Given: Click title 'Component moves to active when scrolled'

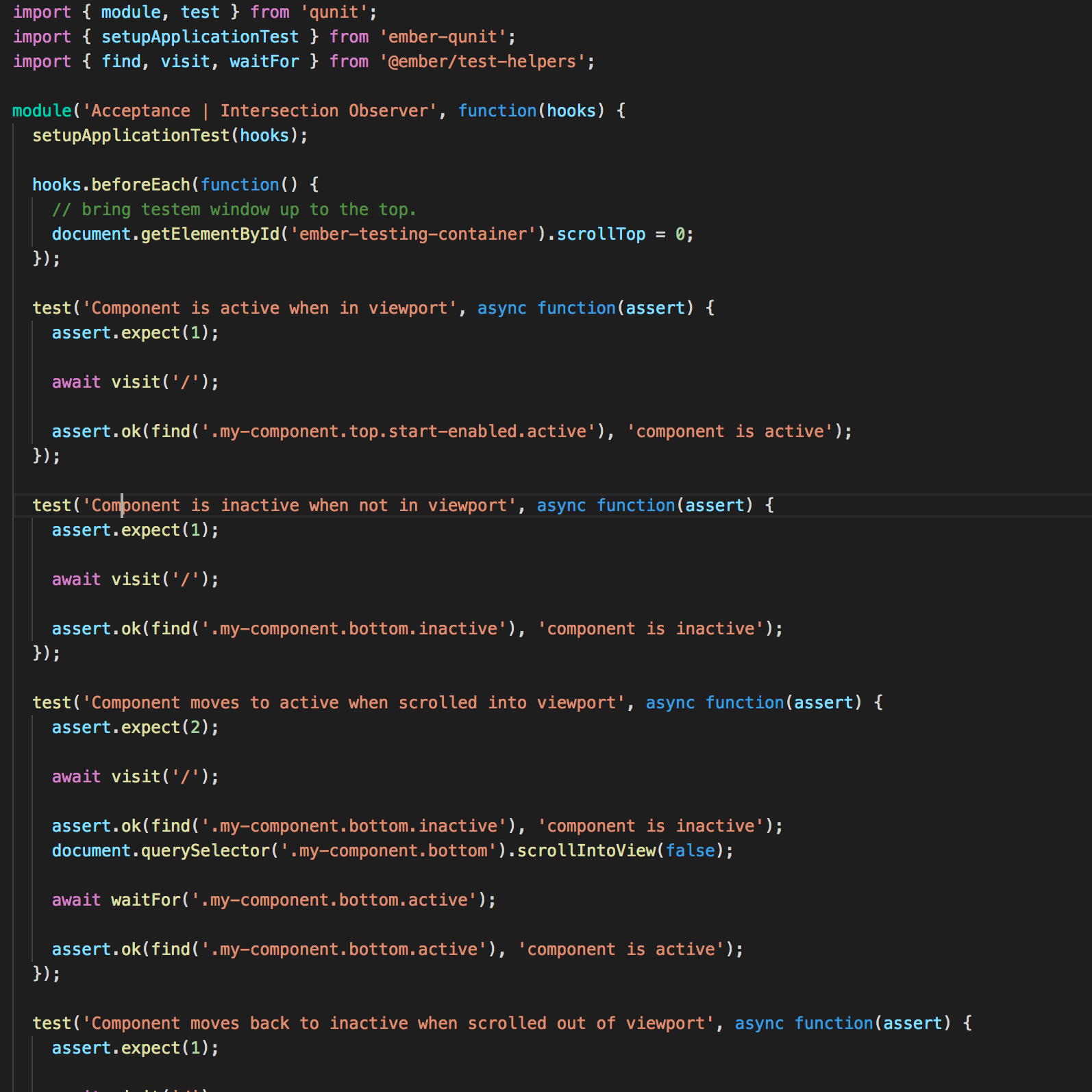Looking at the screenshot, I should pos(353,703).
